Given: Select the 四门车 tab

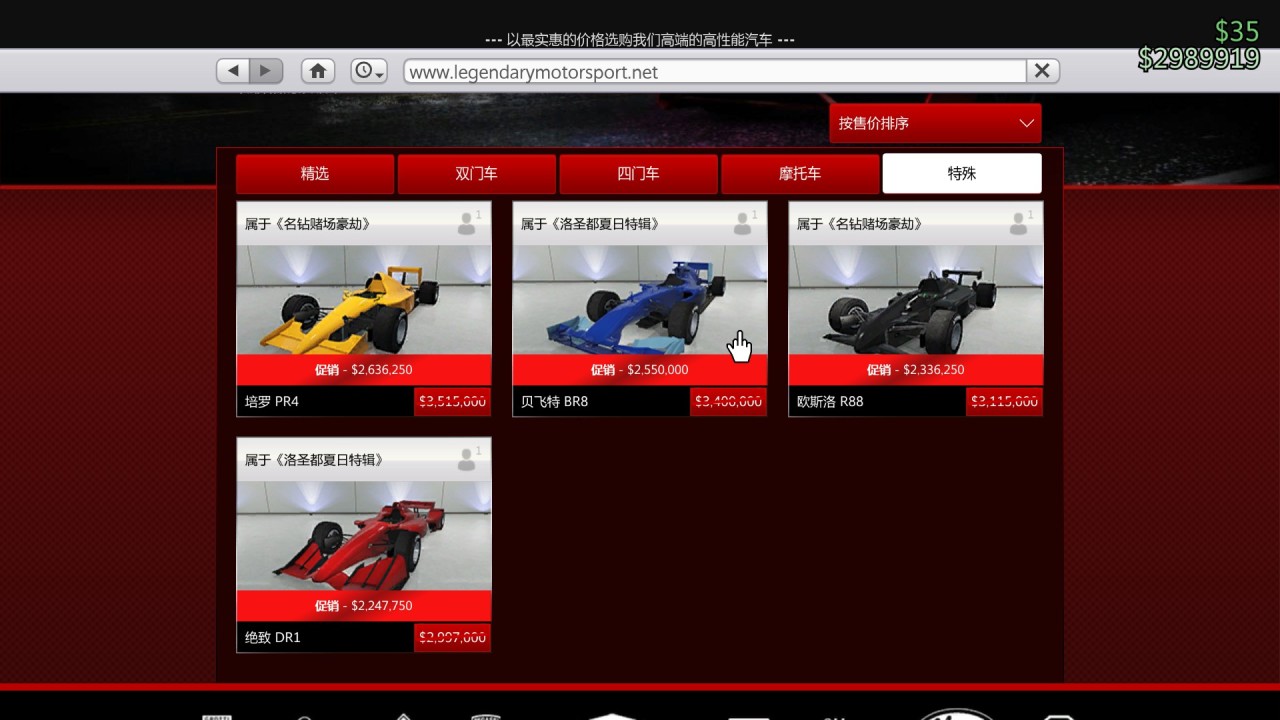Looking at the screenshot, I should 638,173.
